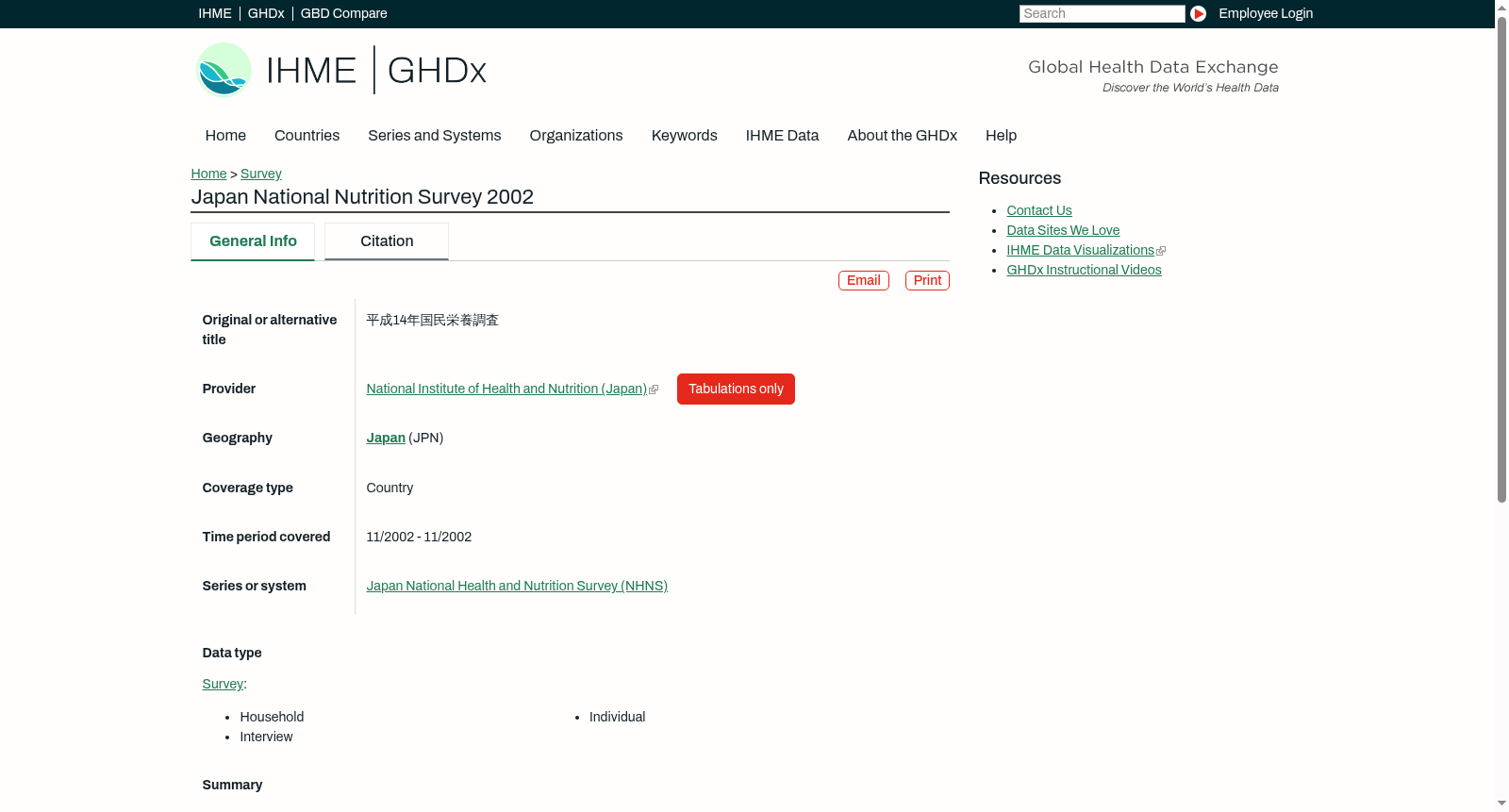Click the Email button
Viewport: 1509px width, 812px height.
pos(864,281)
